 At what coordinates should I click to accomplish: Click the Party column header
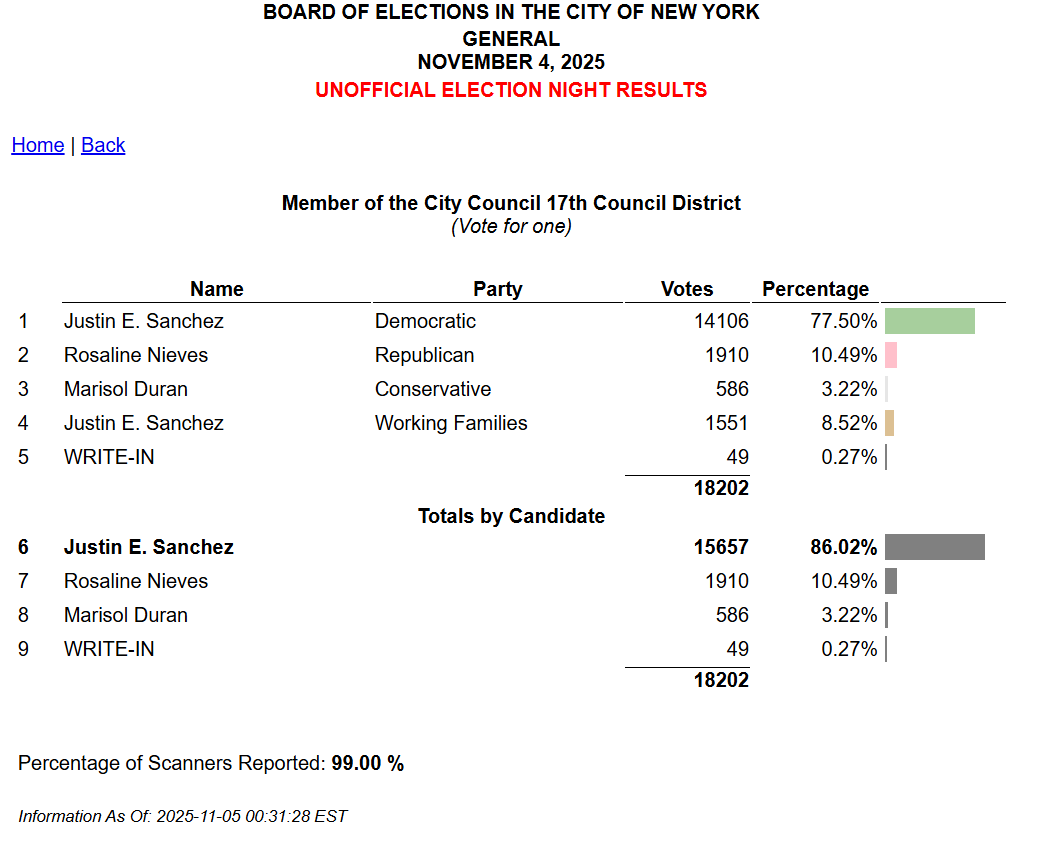[497, 289]
